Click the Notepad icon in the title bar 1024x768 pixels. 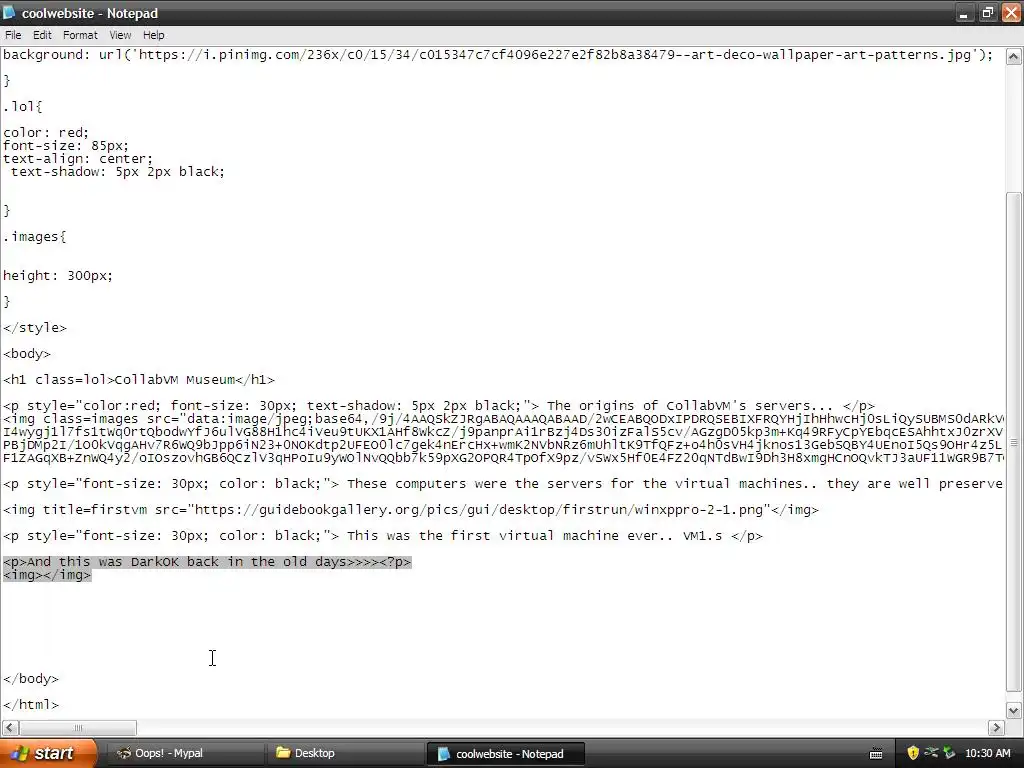(9, 13)
